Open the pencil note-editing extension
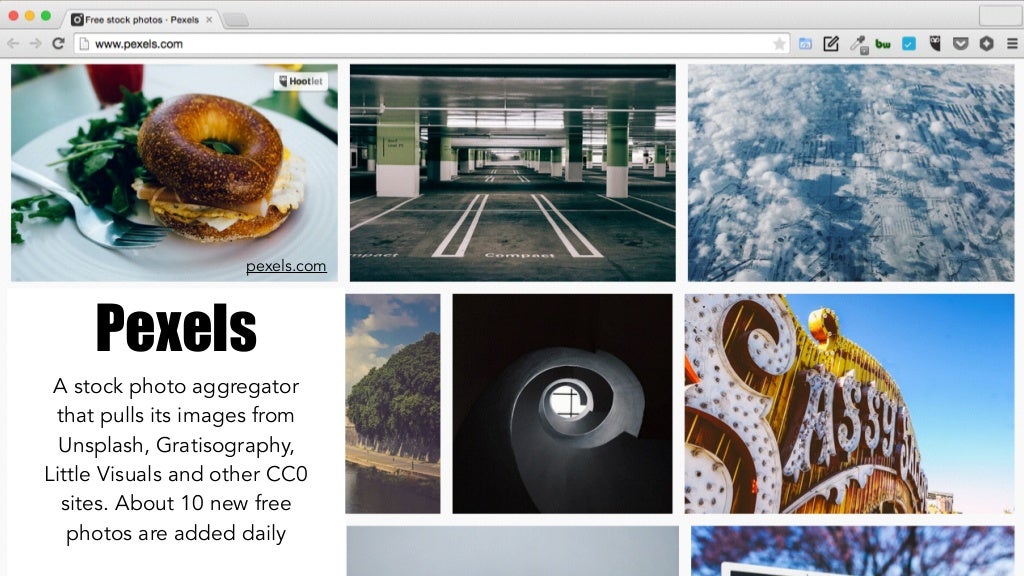 click(831, 44)
